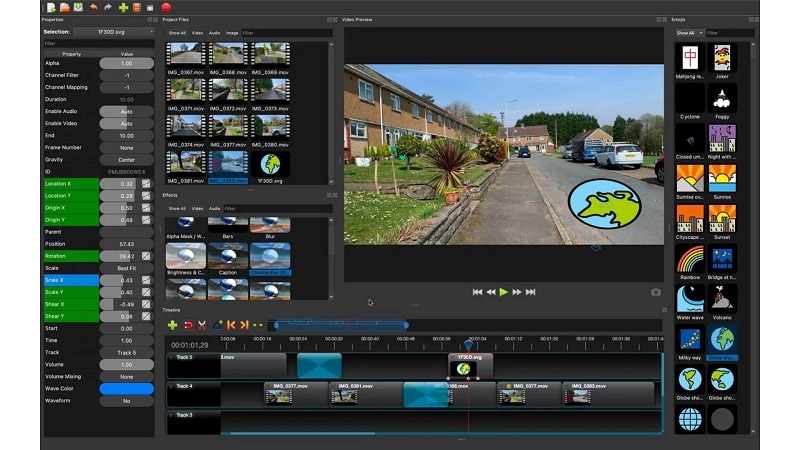Add a marker on the timeline toolbar
The width and height of the screenshot is (800, 450).
tap(217, 325)
